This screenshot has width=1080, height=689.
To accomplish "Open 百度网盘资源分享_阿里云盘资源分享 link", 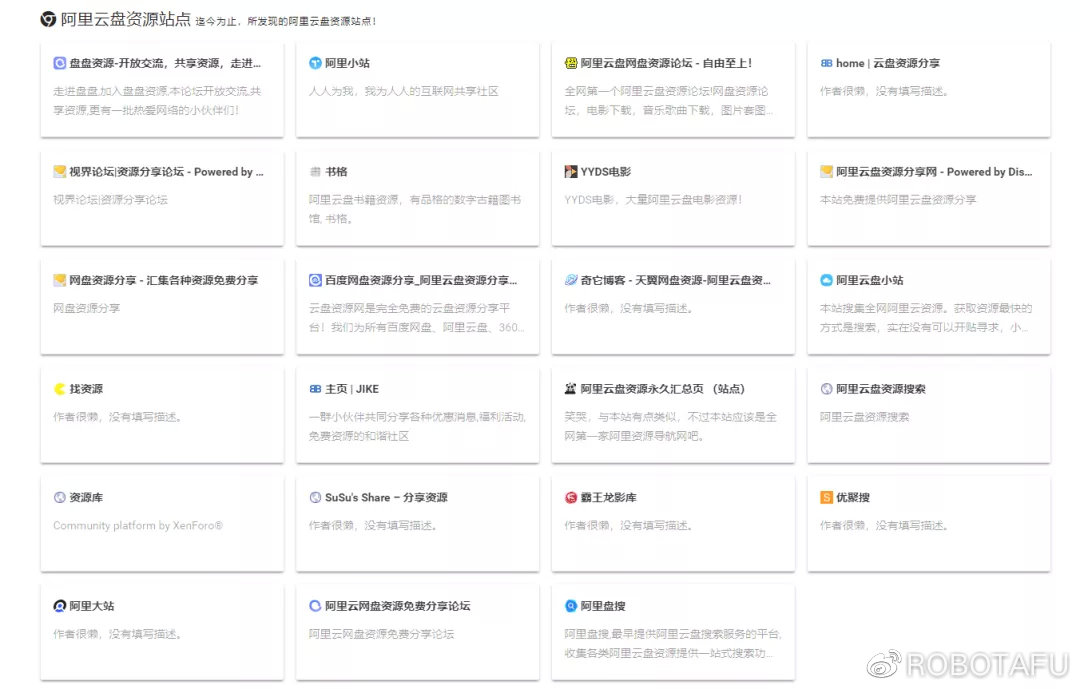I will [421, 280].
